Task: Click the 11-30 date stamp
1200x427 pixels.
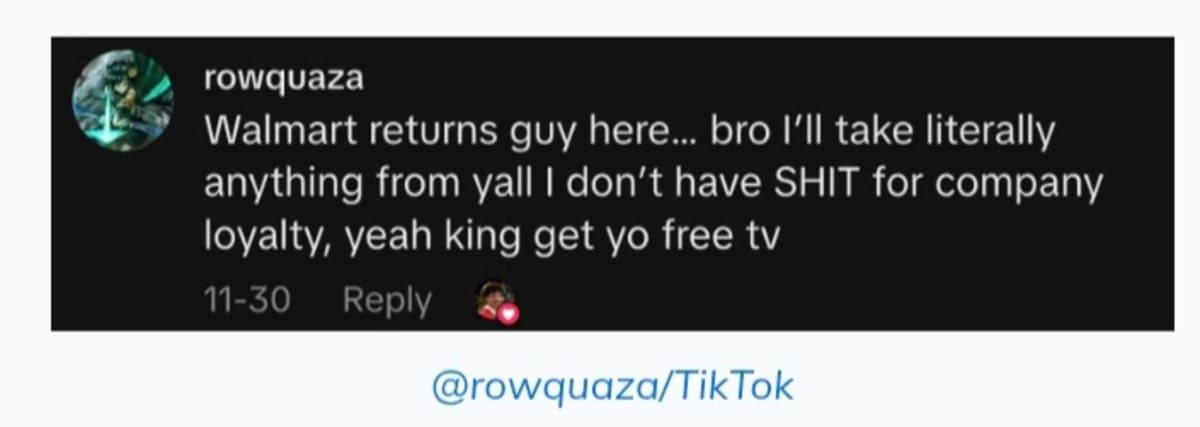Action: coord(247,299)
